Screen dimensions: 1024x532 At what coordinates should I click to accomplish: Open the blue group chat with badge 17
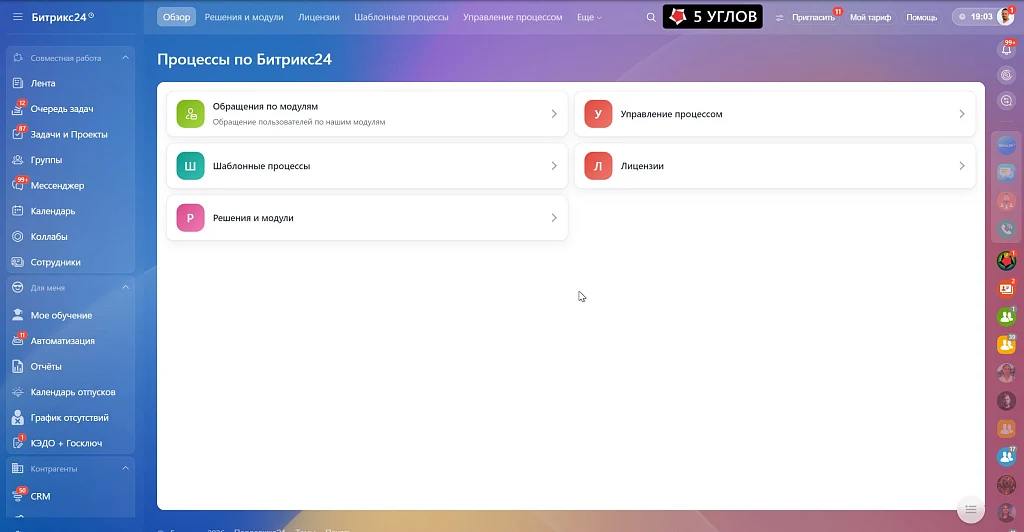pos(1006,457)
